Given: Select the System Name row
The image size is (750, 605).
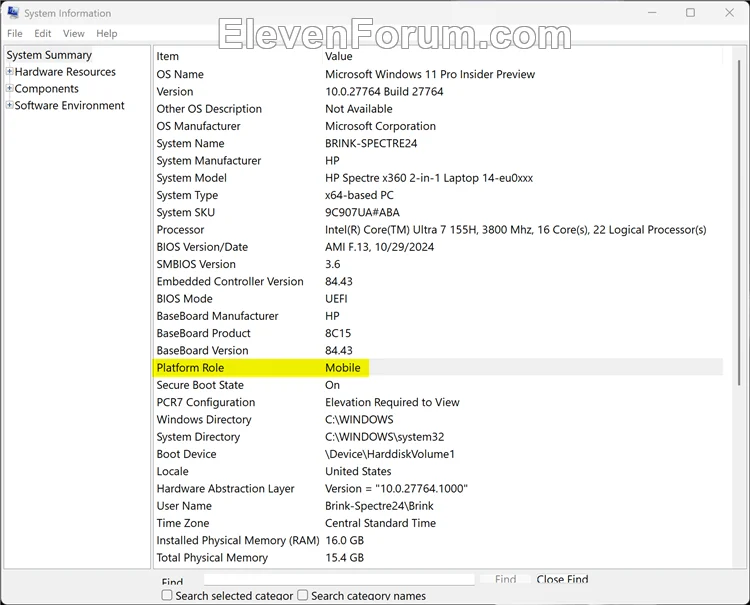Looking at the screenshot, I should tap(438, 143).
